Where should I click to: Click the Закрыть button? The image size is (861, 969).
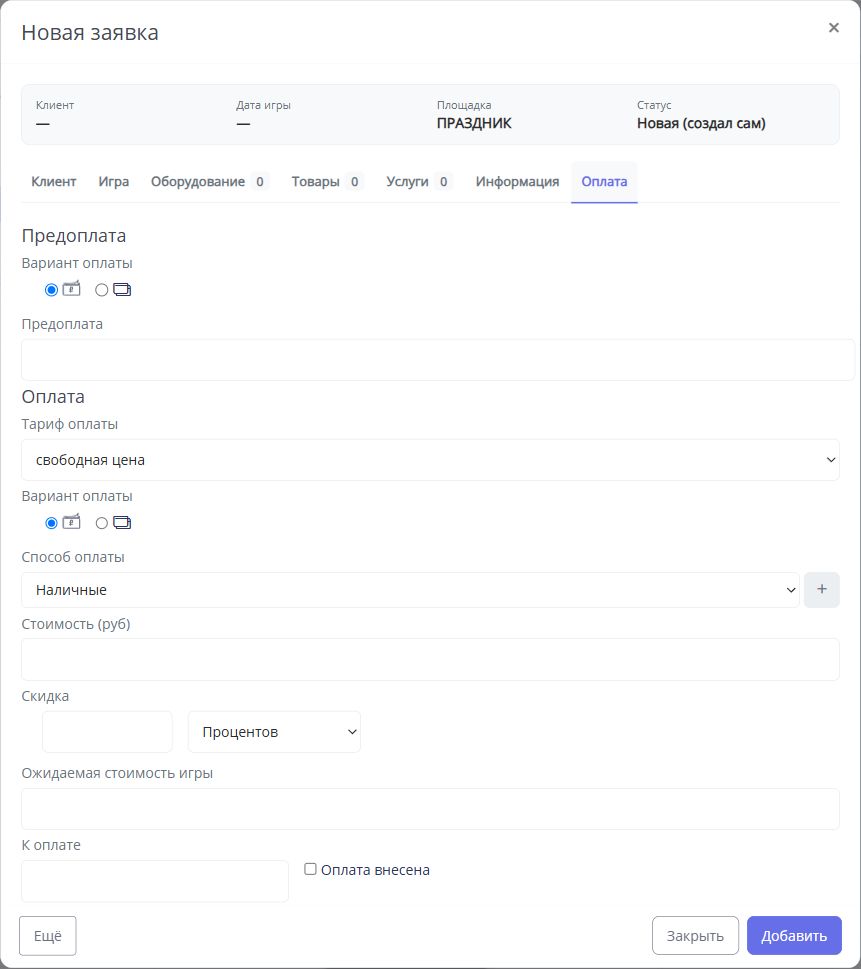click(x=695, y=936)
